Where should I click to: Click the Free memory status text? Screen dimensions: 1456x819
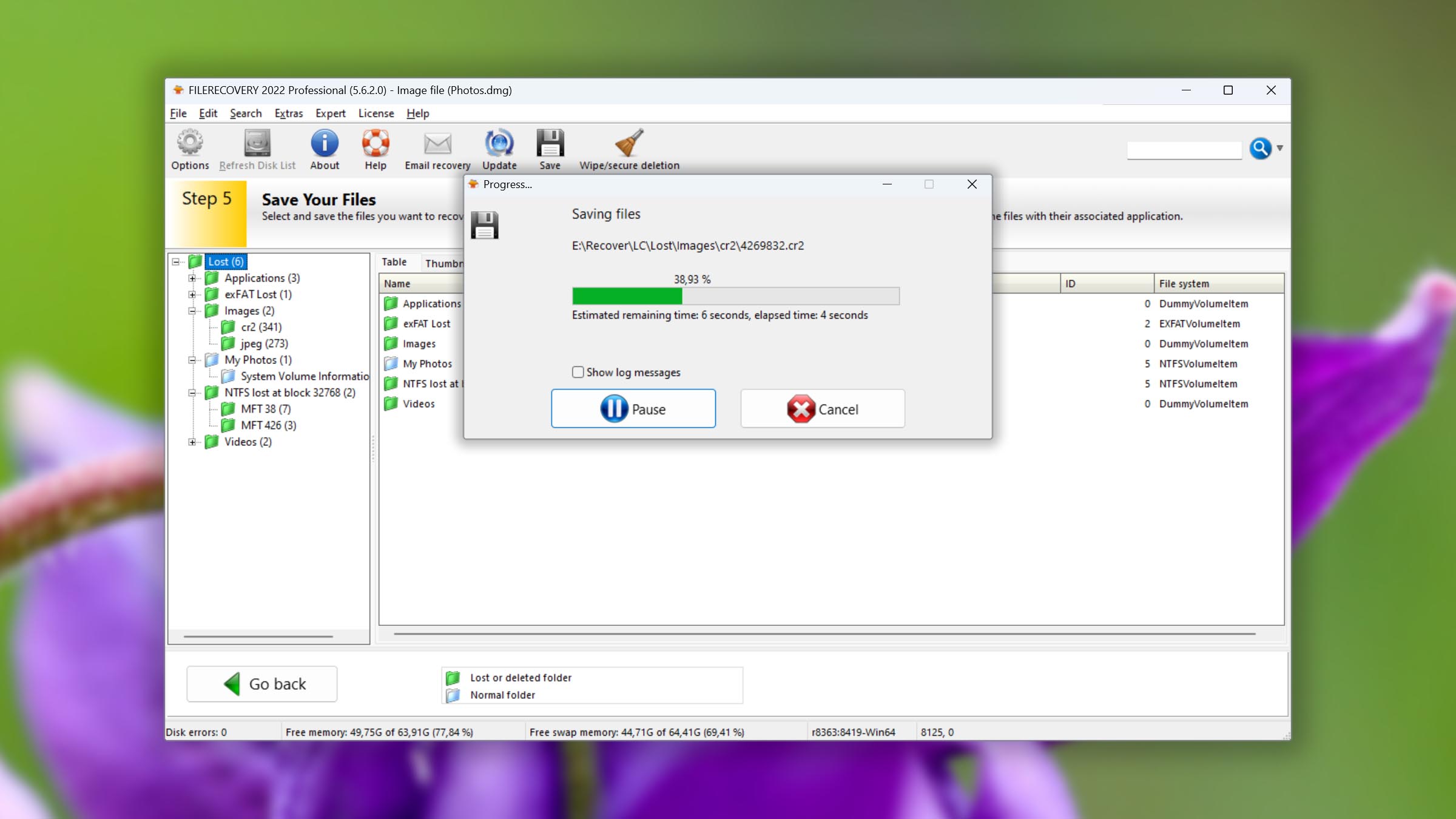click(379, 732)
